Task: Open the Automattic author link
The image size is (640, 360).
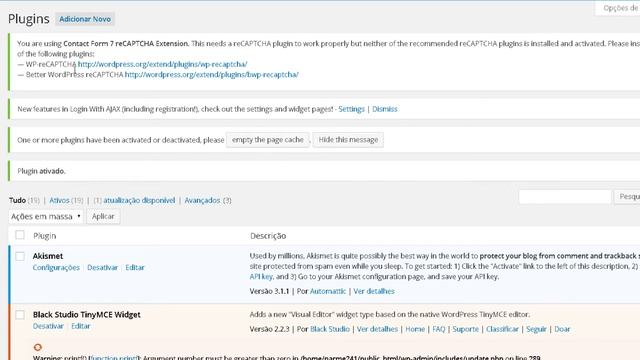Action: (x=328, y=291)
